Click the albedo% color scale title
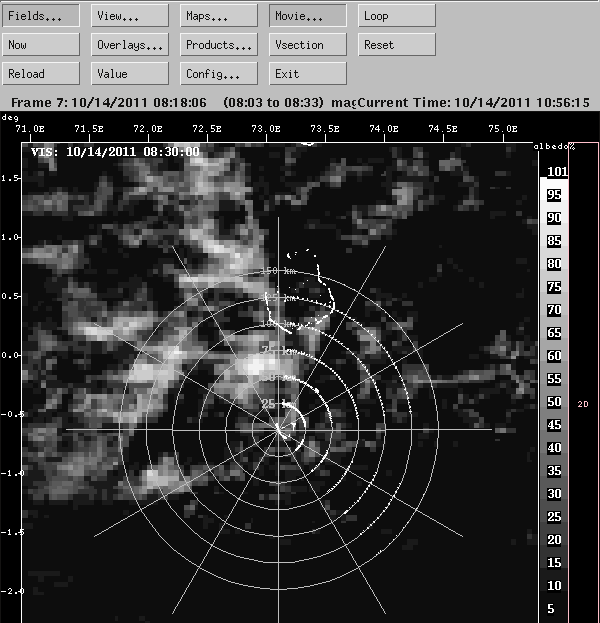Viewport: 600px width, 623px height. 554,147
